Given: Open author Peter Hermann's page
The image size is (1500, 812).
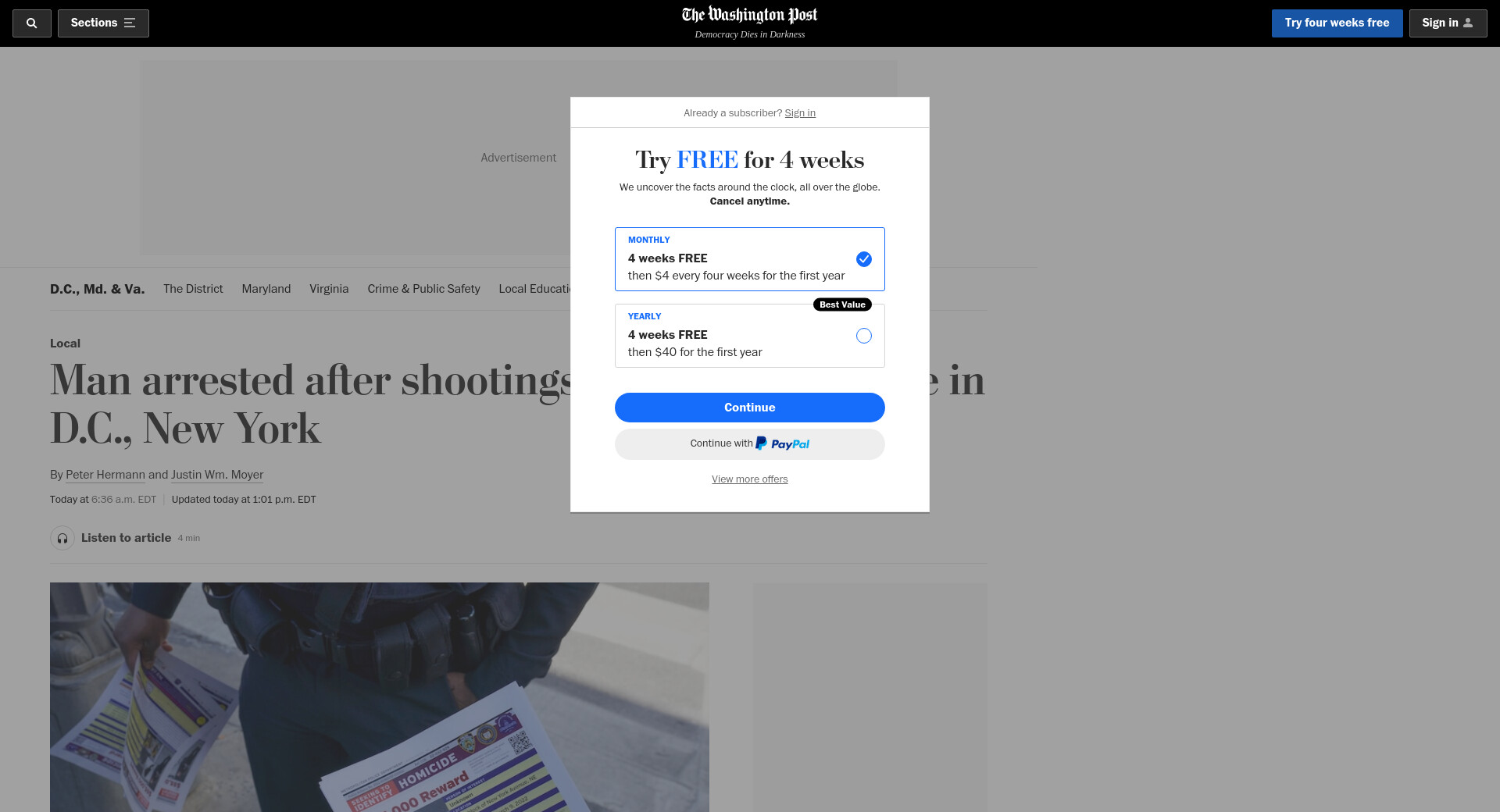Looking at the screenshot, I should (x=105, y=475).
